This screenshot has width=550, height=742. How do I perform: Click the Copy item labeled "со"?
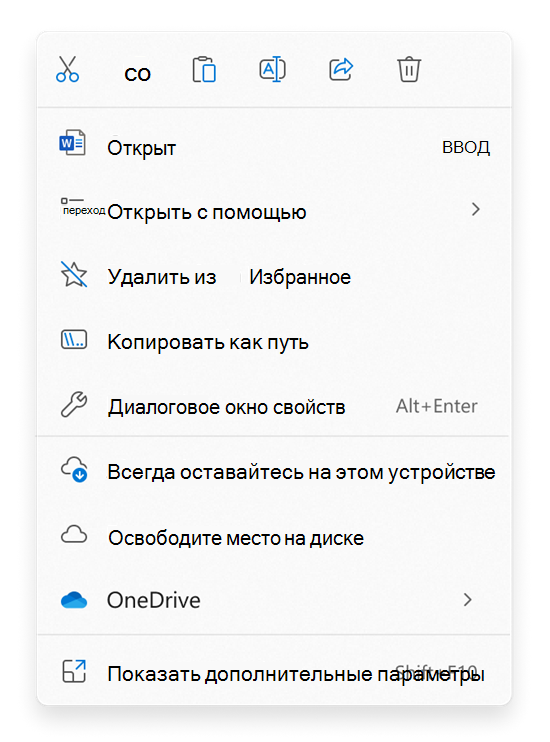coord(137,74)
